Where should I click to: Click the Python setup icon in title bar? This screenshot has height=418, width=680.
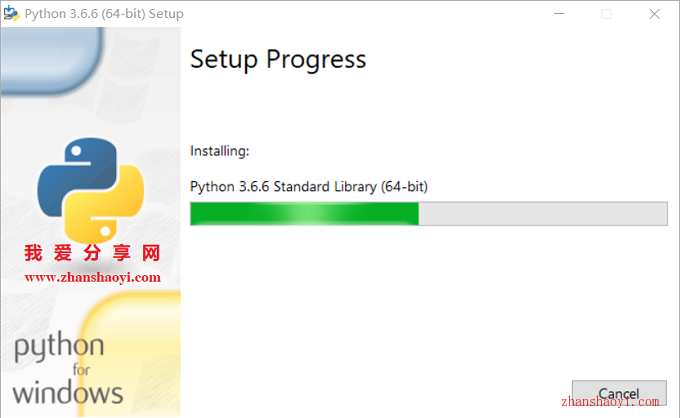(11, 13)
